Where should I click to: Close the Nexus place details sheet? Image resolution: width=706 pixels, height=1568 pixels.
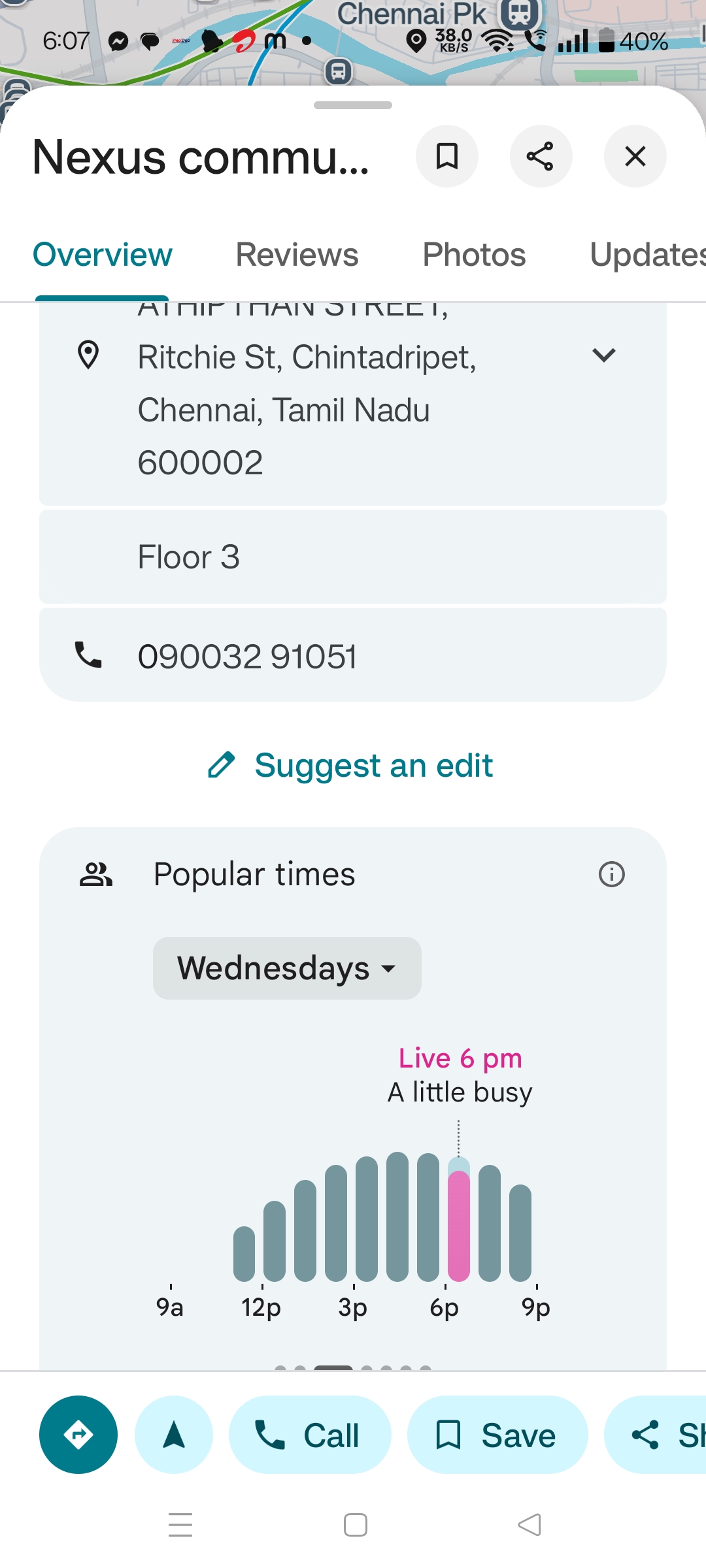(x=635, y=156)
